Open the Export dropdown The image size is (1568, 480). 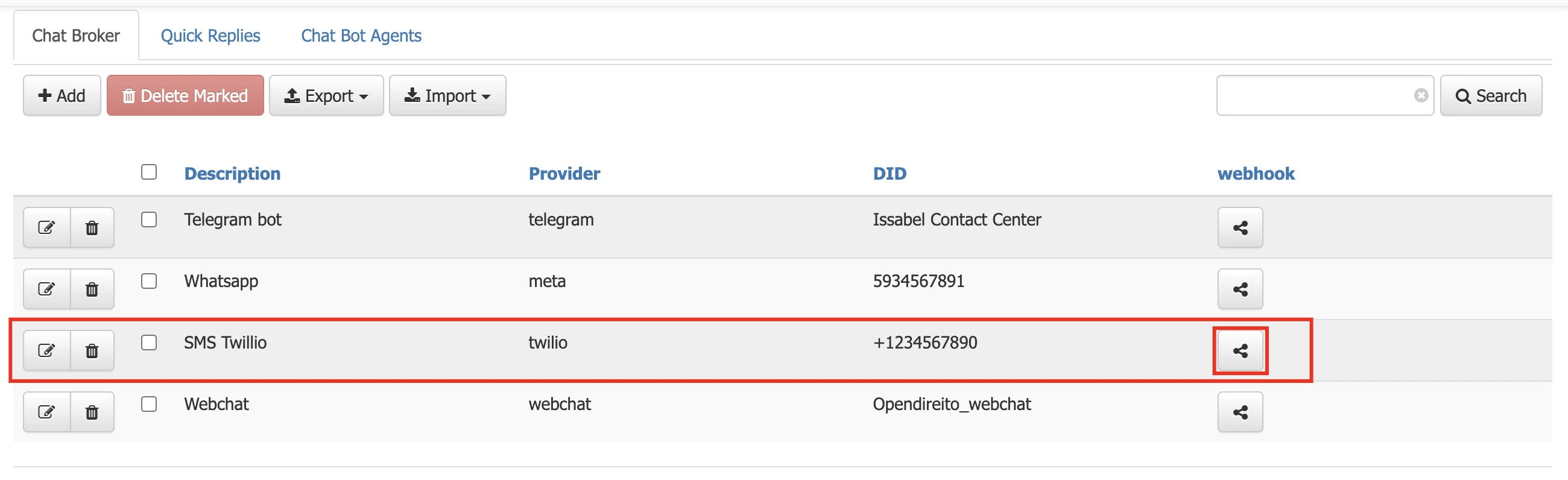click(x=326, y=95)
